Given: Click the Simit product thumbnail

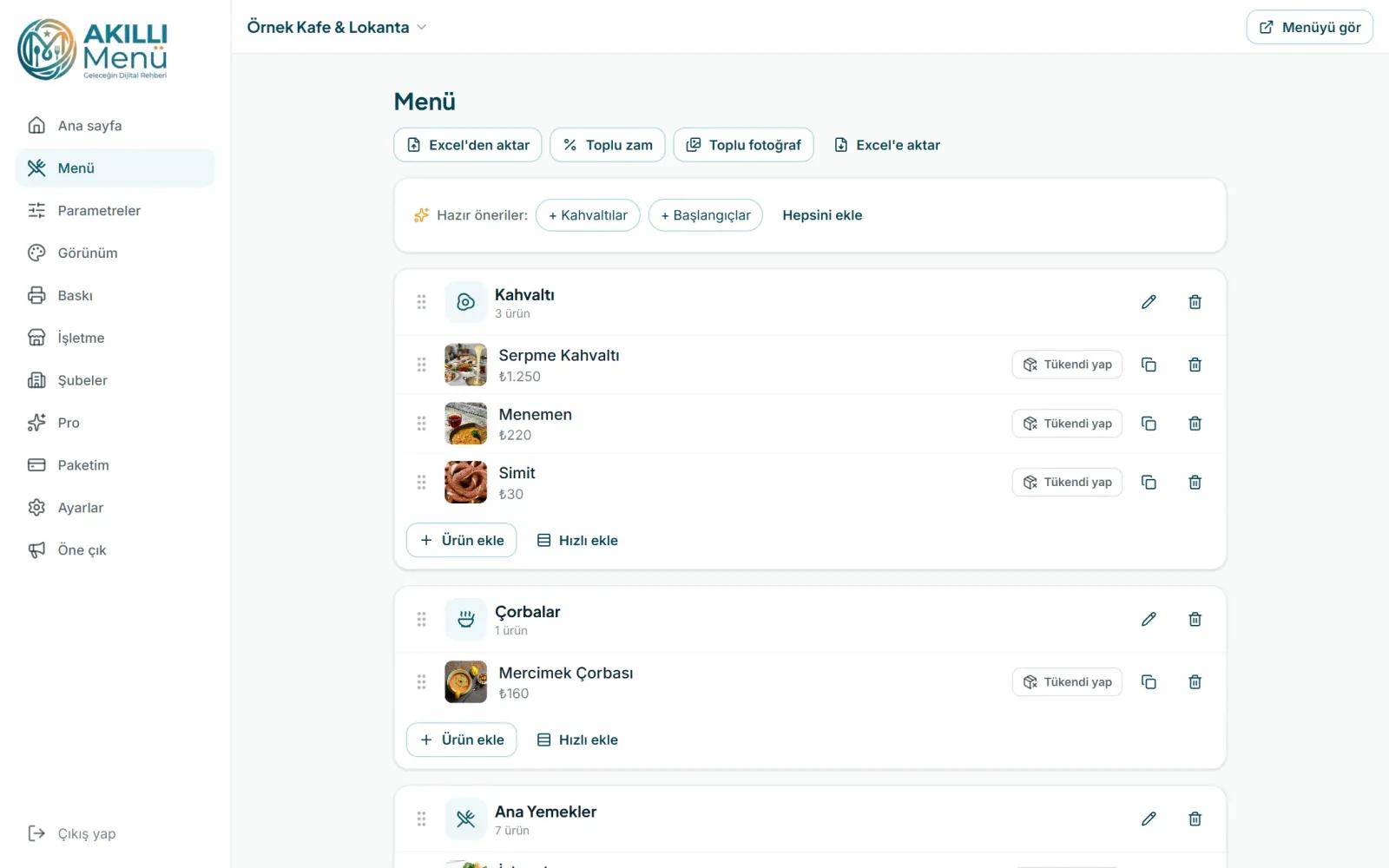Looking at the screenshot, I should [x=466, y=482].
